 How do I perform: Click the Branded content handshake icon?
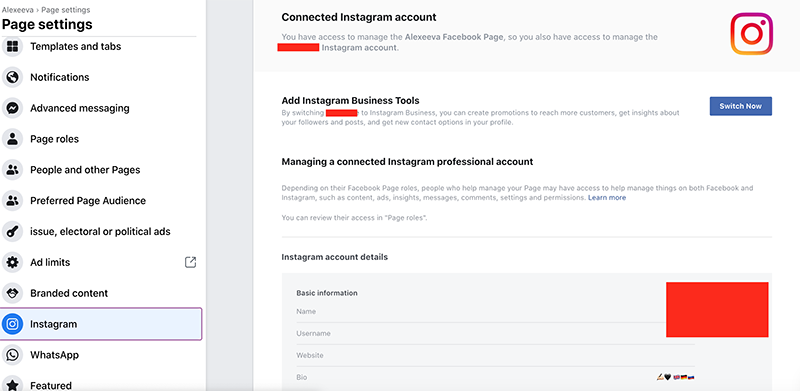12,294
